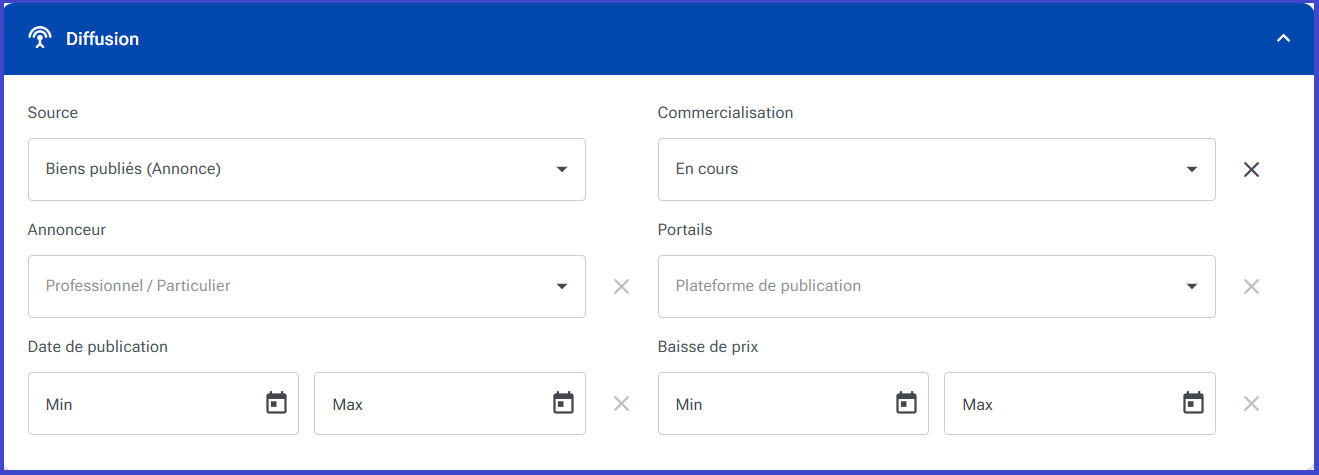This screenshot has height=475, width=1319.
Task: Expand the Portails Plateforme de publication dropdown
Action: tap(937, 286)
